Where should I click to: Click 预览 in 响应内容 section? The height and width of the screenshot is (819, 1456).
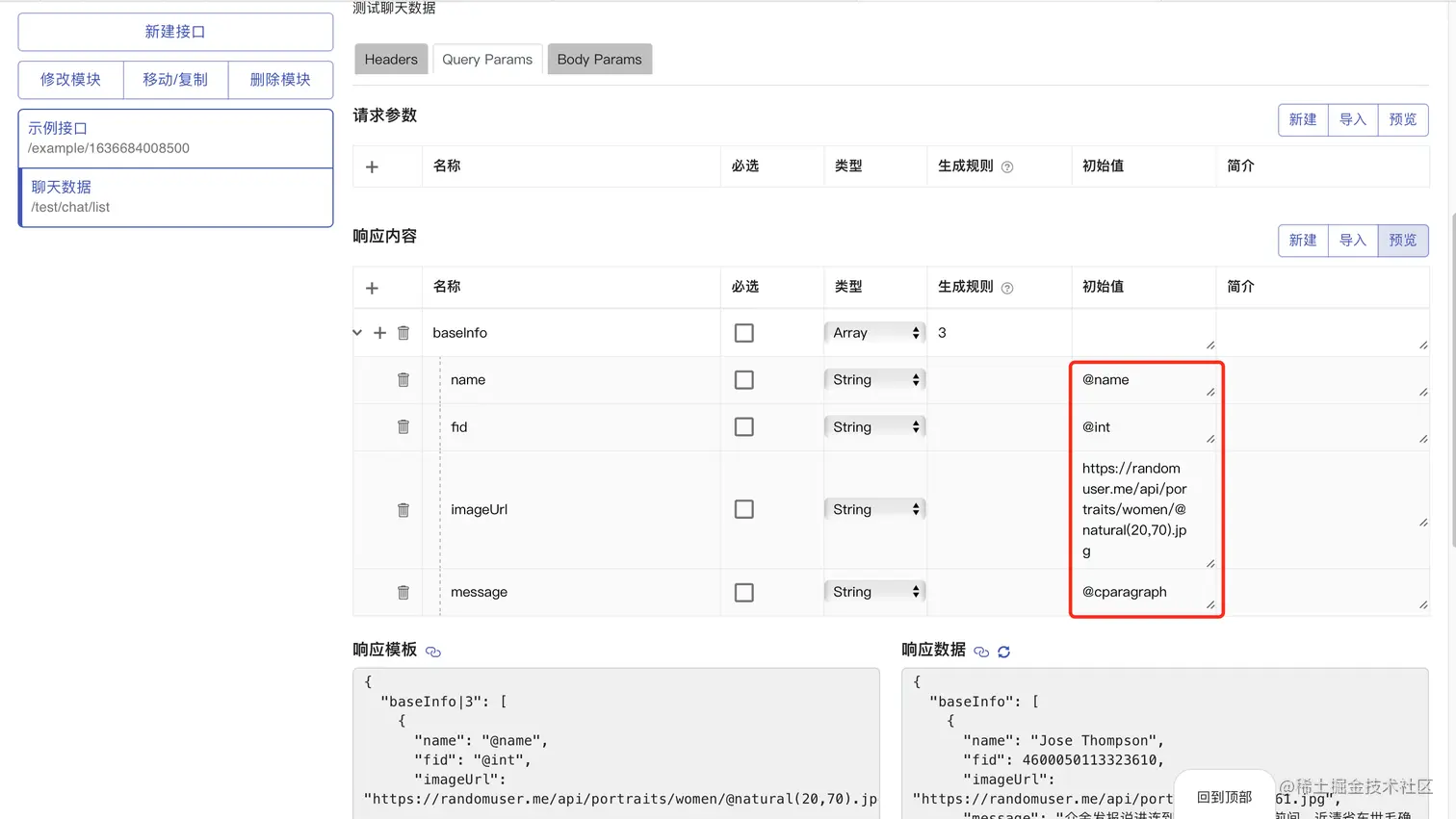[1403, 241]
